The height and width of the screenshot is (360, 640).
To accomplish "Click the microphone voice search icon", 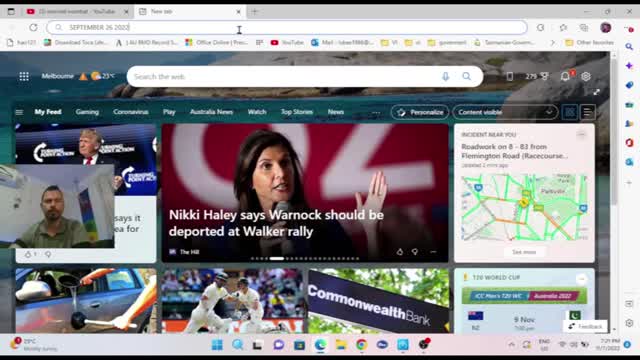I will click(445, 76).
